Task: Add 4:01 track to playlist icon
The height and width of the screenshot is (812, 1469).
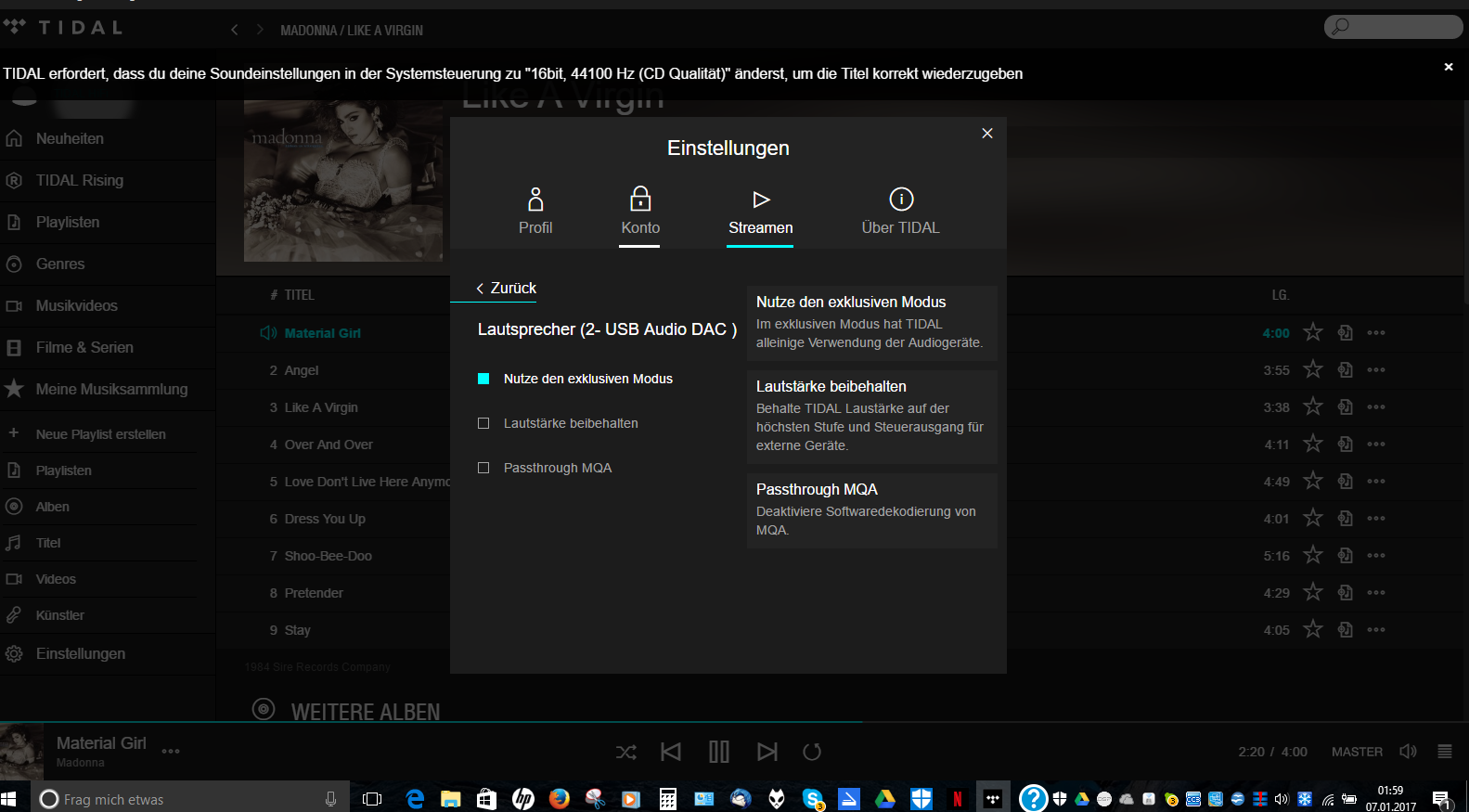Action: (1346, 518)
